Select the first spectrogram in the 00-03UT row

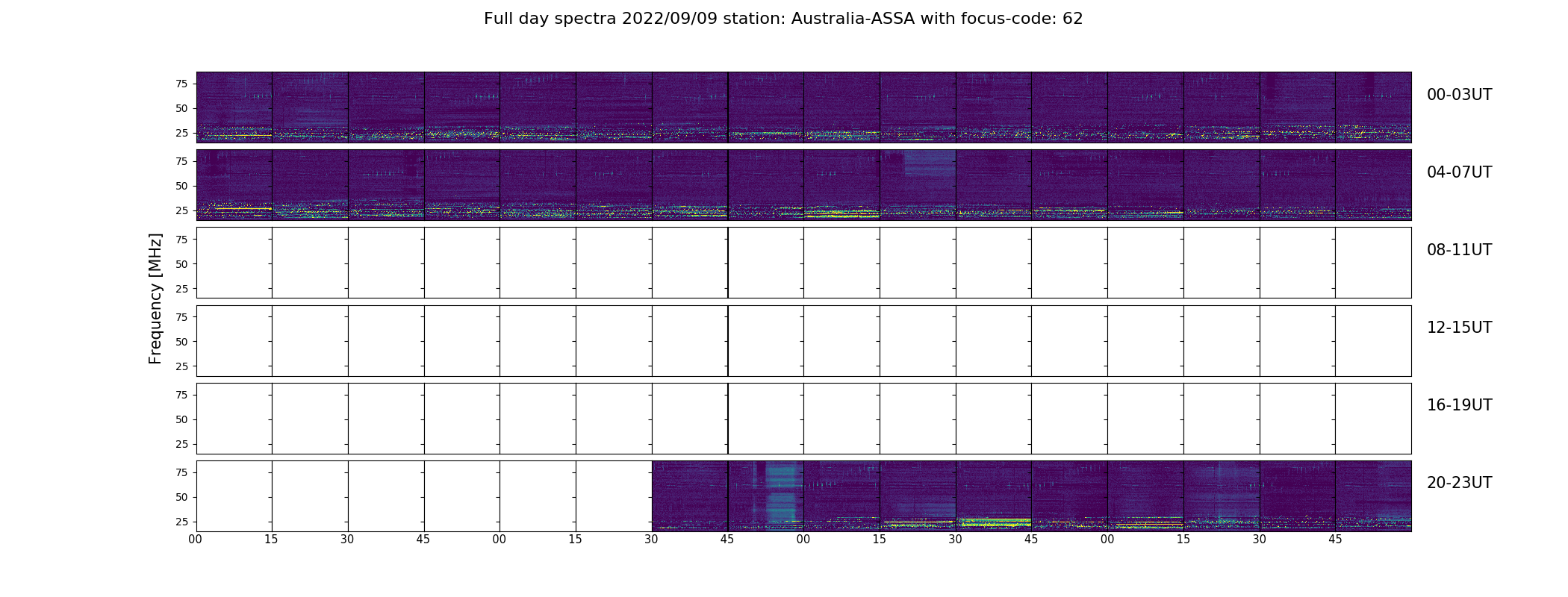click(234, 107)
